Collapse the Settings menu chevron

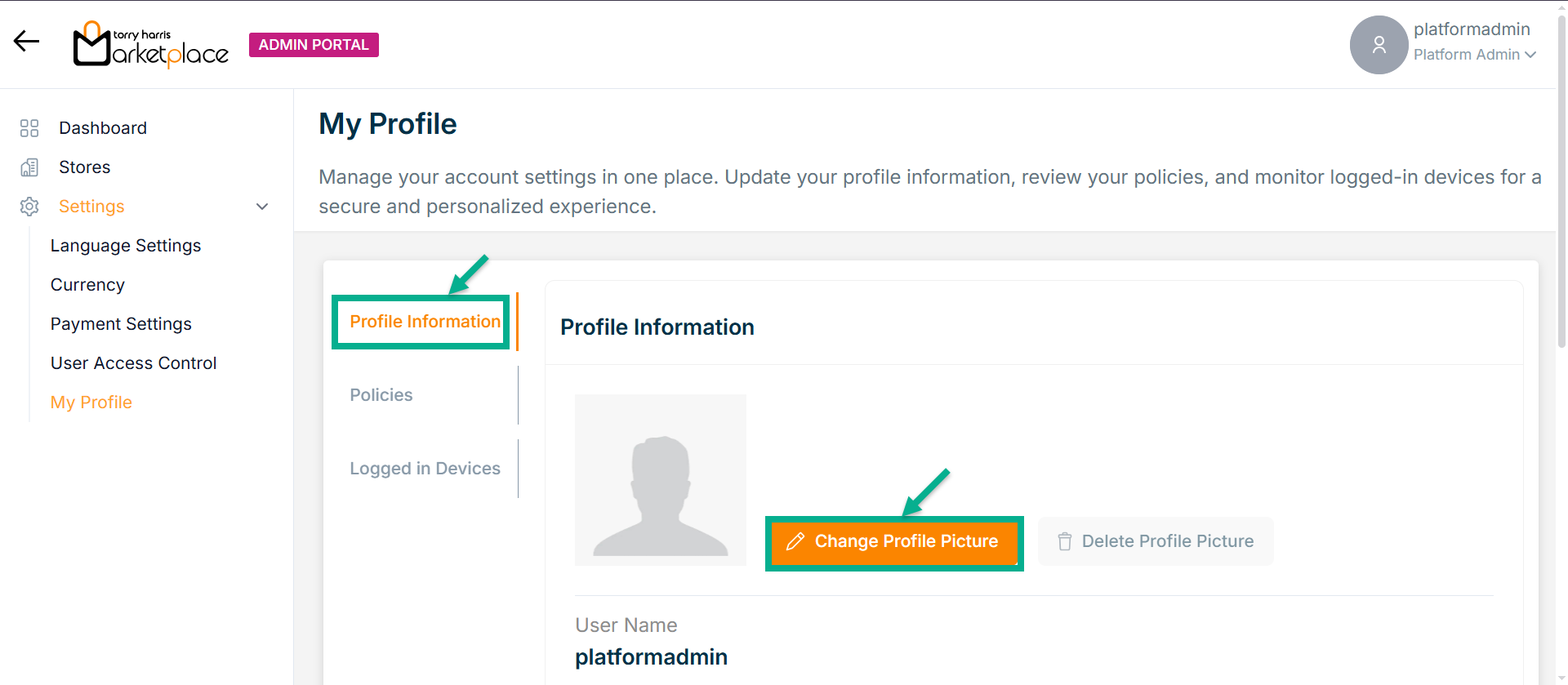pos(262,207)
